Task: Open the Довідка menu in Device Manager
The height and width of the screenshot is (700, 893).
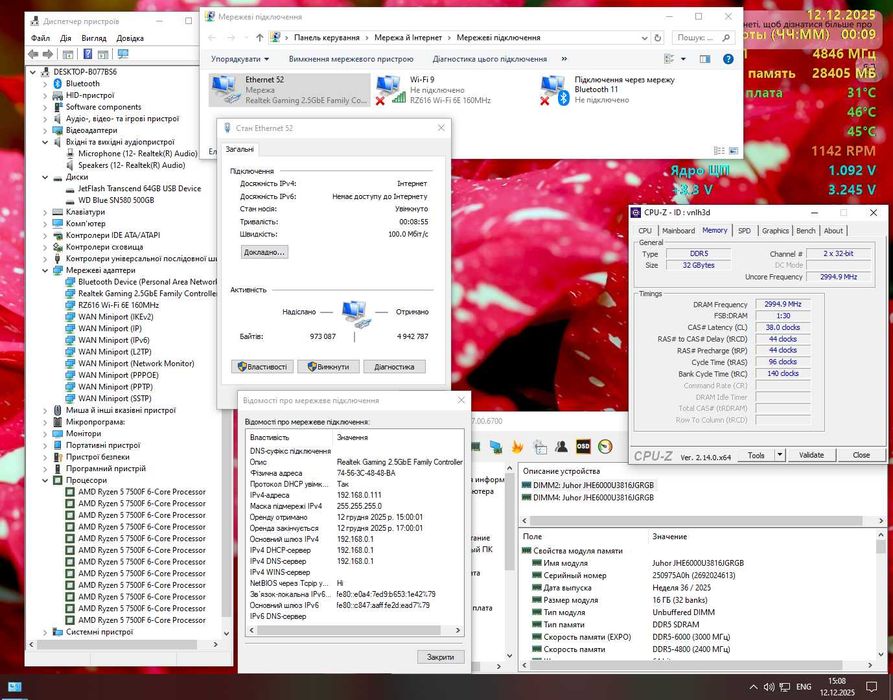Action: tap(130, 38)
